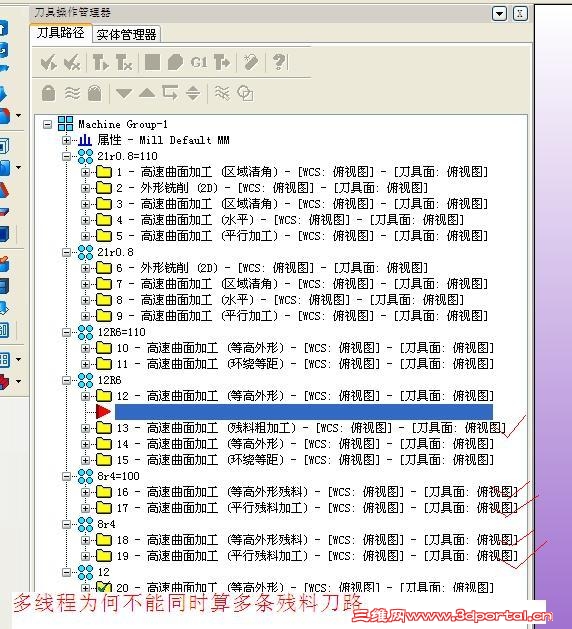Click the red insert arrow marker
Screen dimensions: 572x629
pyautogui.click(x=103, y=412)
